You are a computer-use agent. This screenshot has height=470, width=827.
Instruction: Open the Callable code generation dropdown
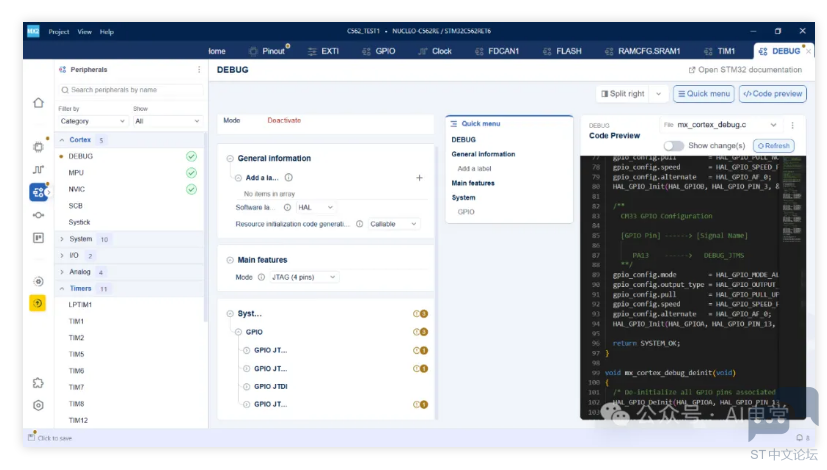394,224
